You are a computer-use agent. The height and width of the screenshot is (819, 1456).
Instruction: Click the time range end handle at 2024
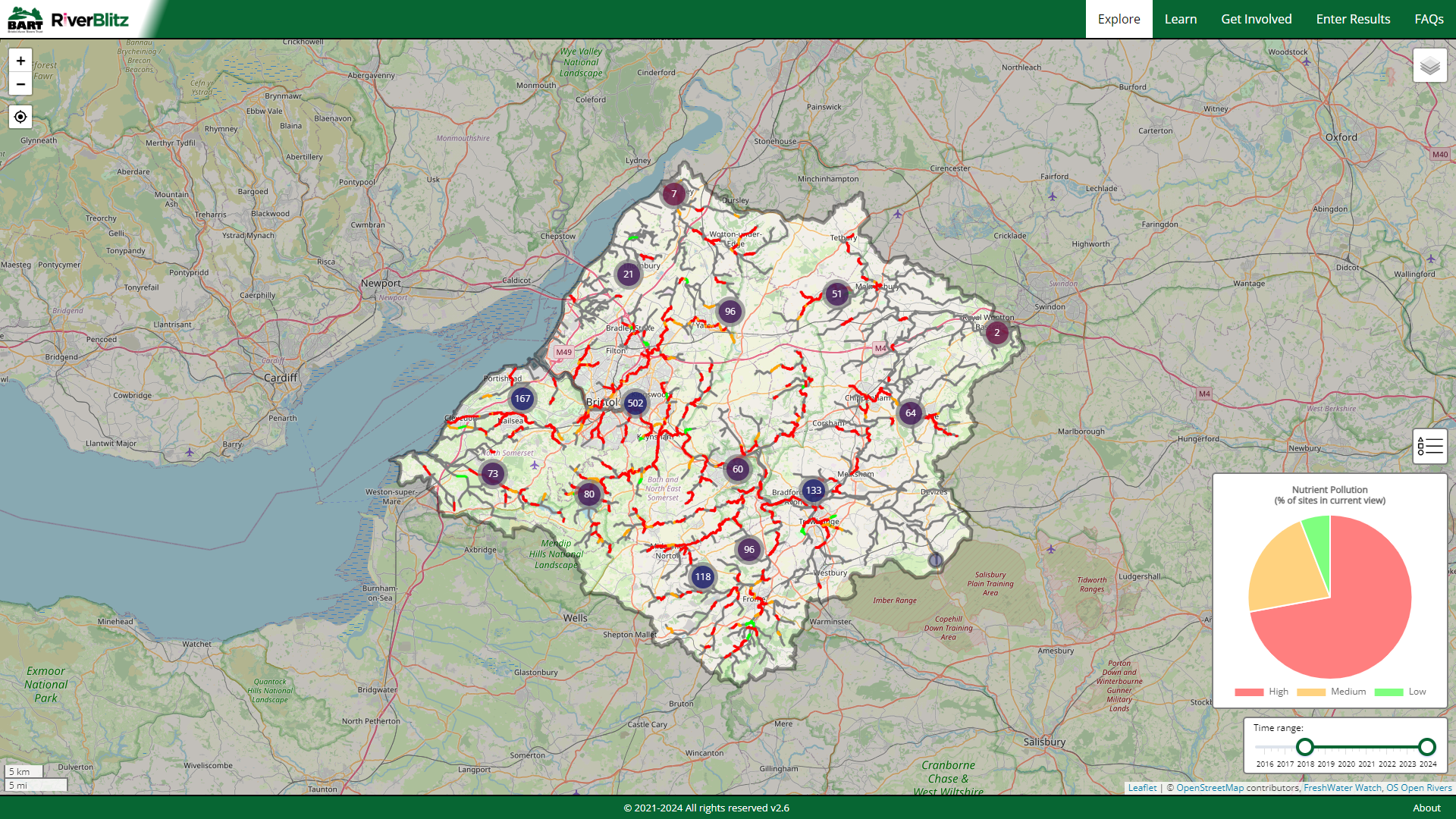click(1427, 747)
